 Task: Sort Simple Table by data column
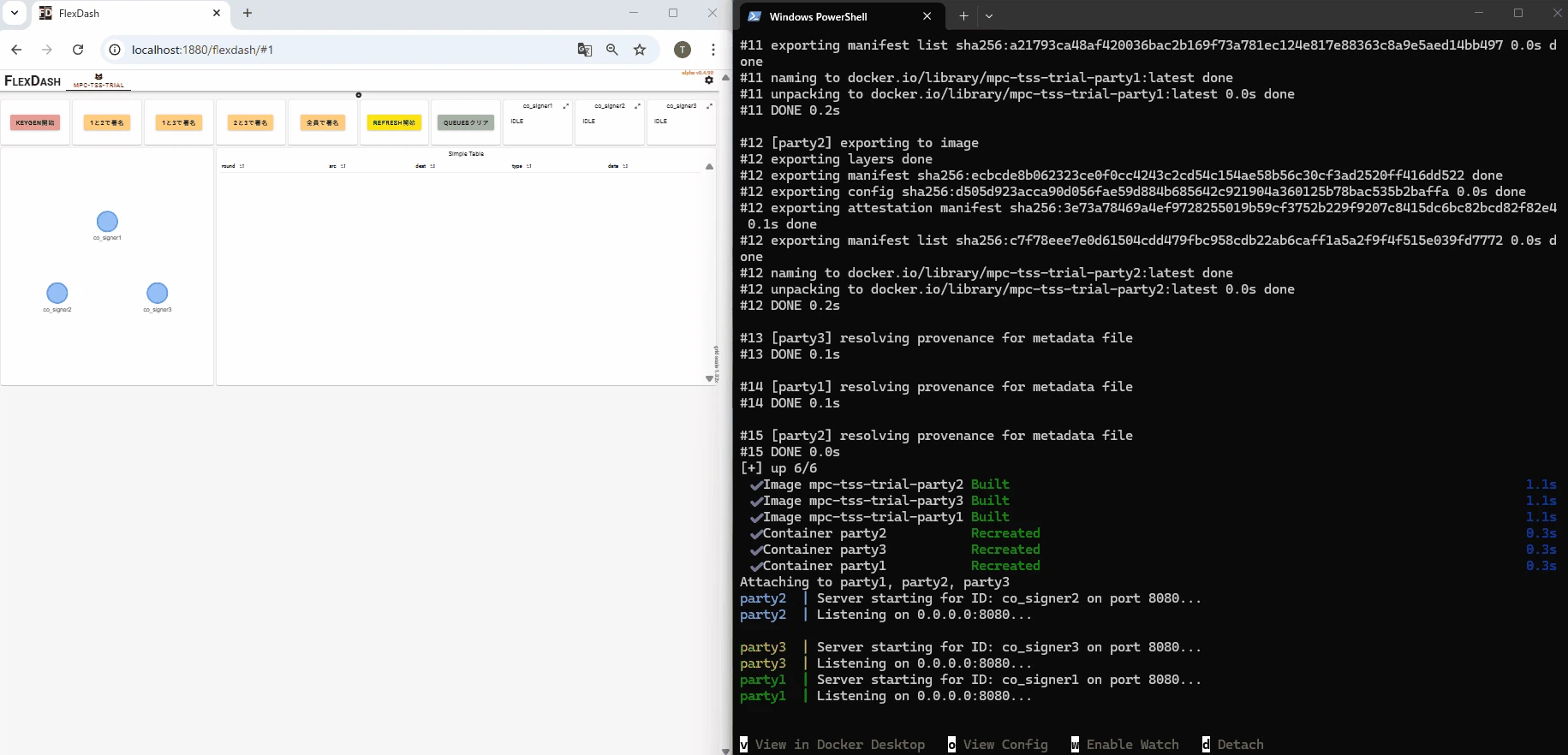click(617, 166)
